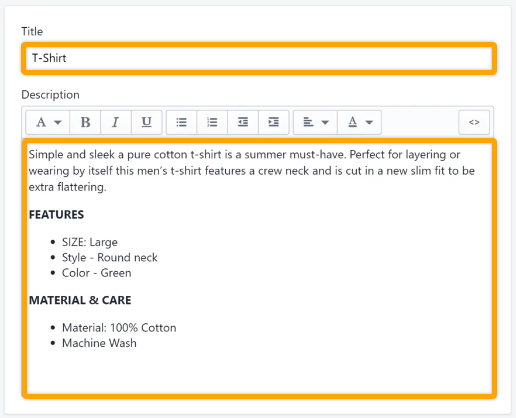Insert a numbered list
The width and height of the screenshot is (516, 418).
pyautogui.click(x=212, y=122)
